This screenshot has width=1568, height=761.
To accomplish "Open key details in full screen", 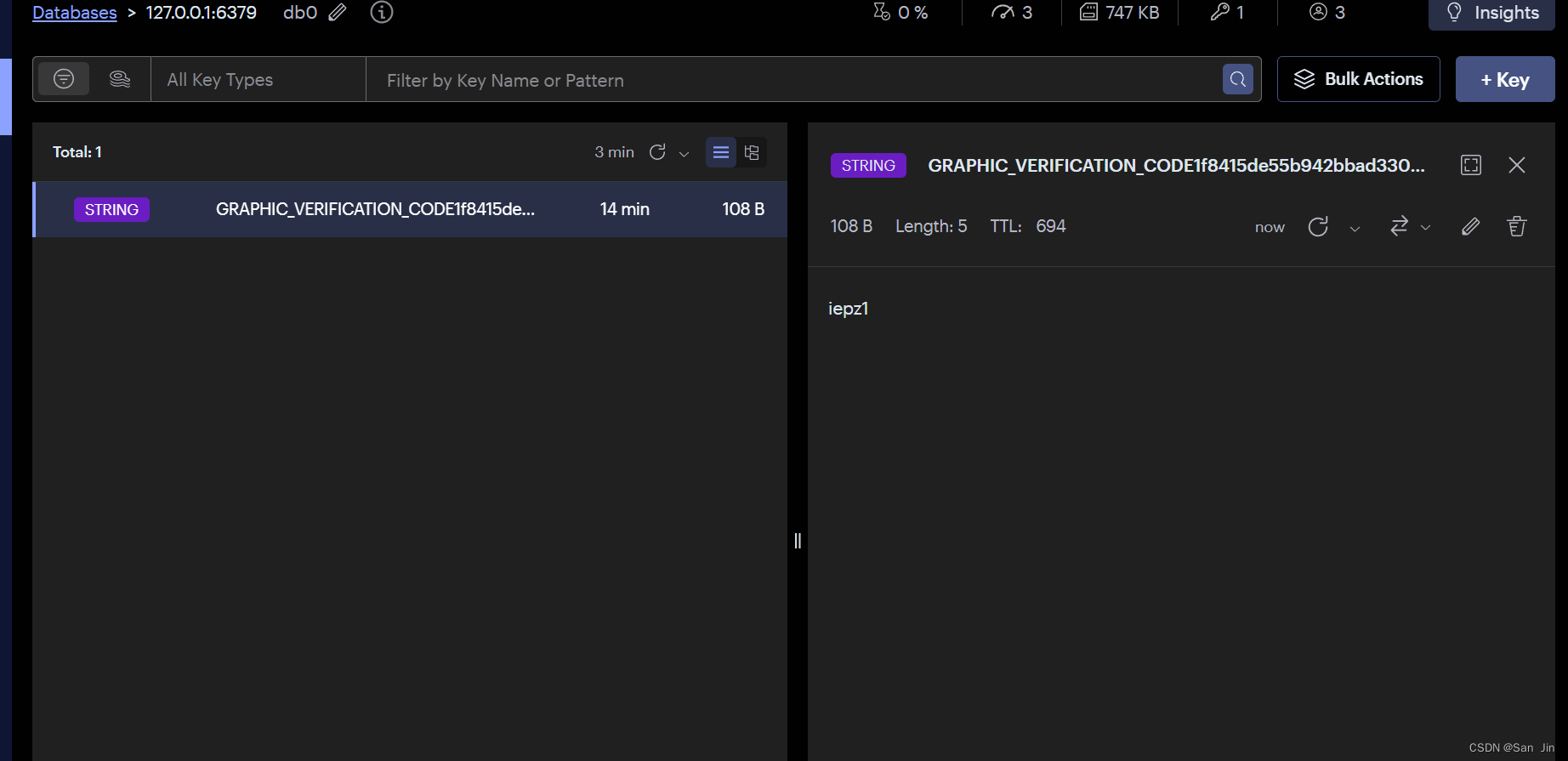I will pyautogui.click(x=1471, y=165).
